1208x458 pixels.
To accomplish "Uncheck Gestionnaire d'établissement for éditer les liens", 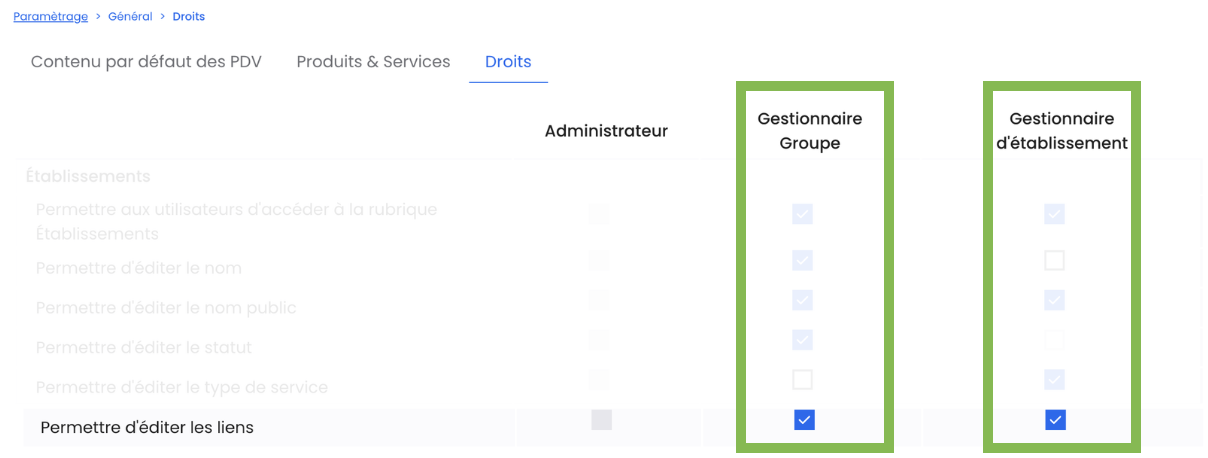I will (1055, 421).
